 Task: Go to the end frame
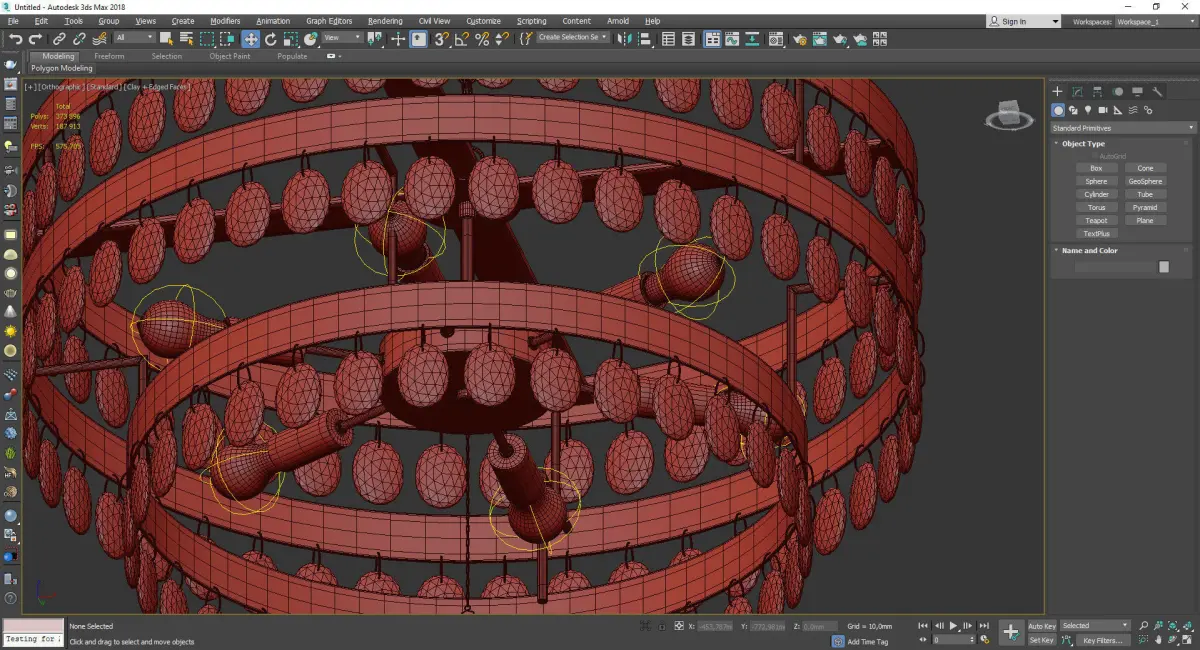click(984, 626)
